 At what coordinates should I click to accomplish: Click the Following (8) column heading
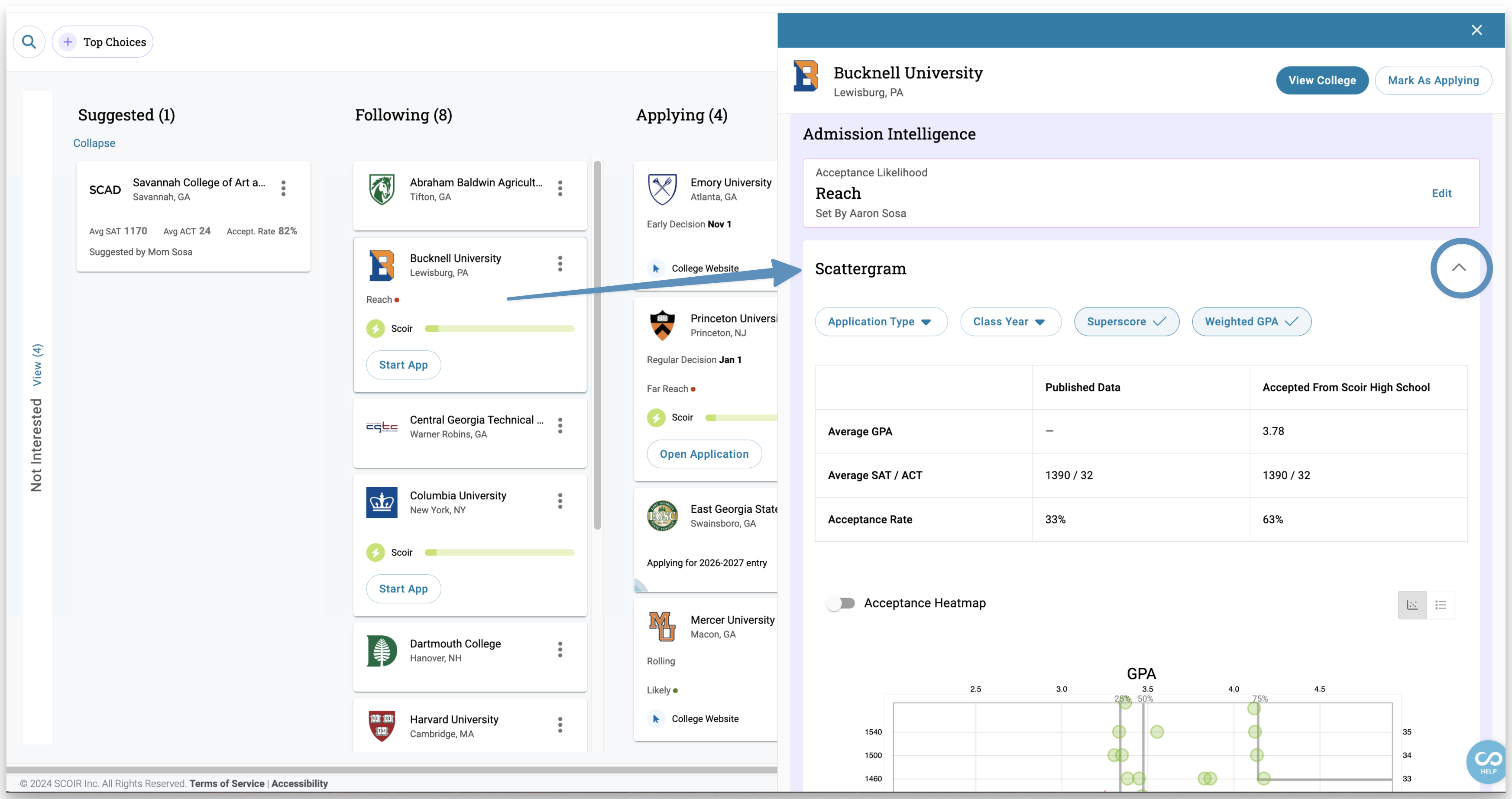(x=403, y=115)
